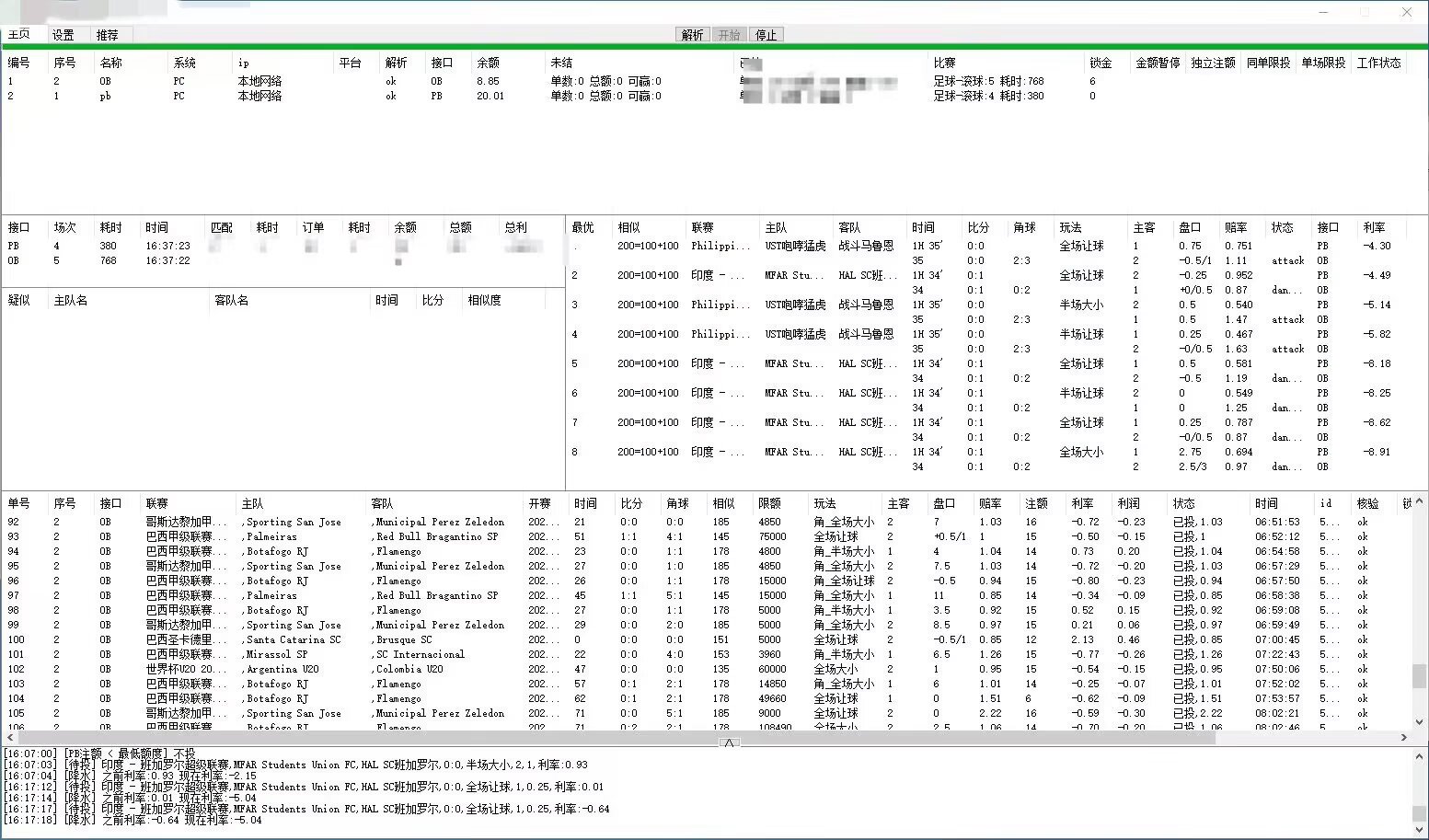
Task: Sort by the 相似度 column header
Action: click(x=484, y=300)
